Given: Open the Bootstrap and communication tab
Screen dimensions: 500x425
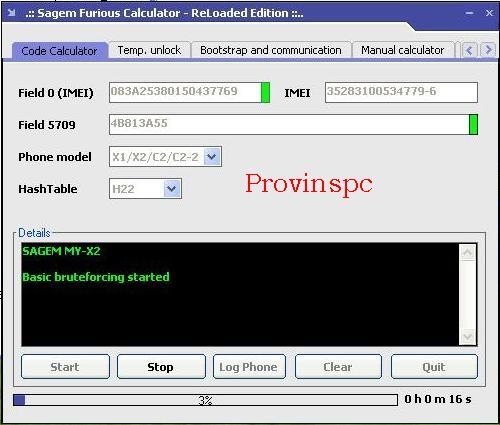Looking at the screenshot, I should tap(271, 50).
